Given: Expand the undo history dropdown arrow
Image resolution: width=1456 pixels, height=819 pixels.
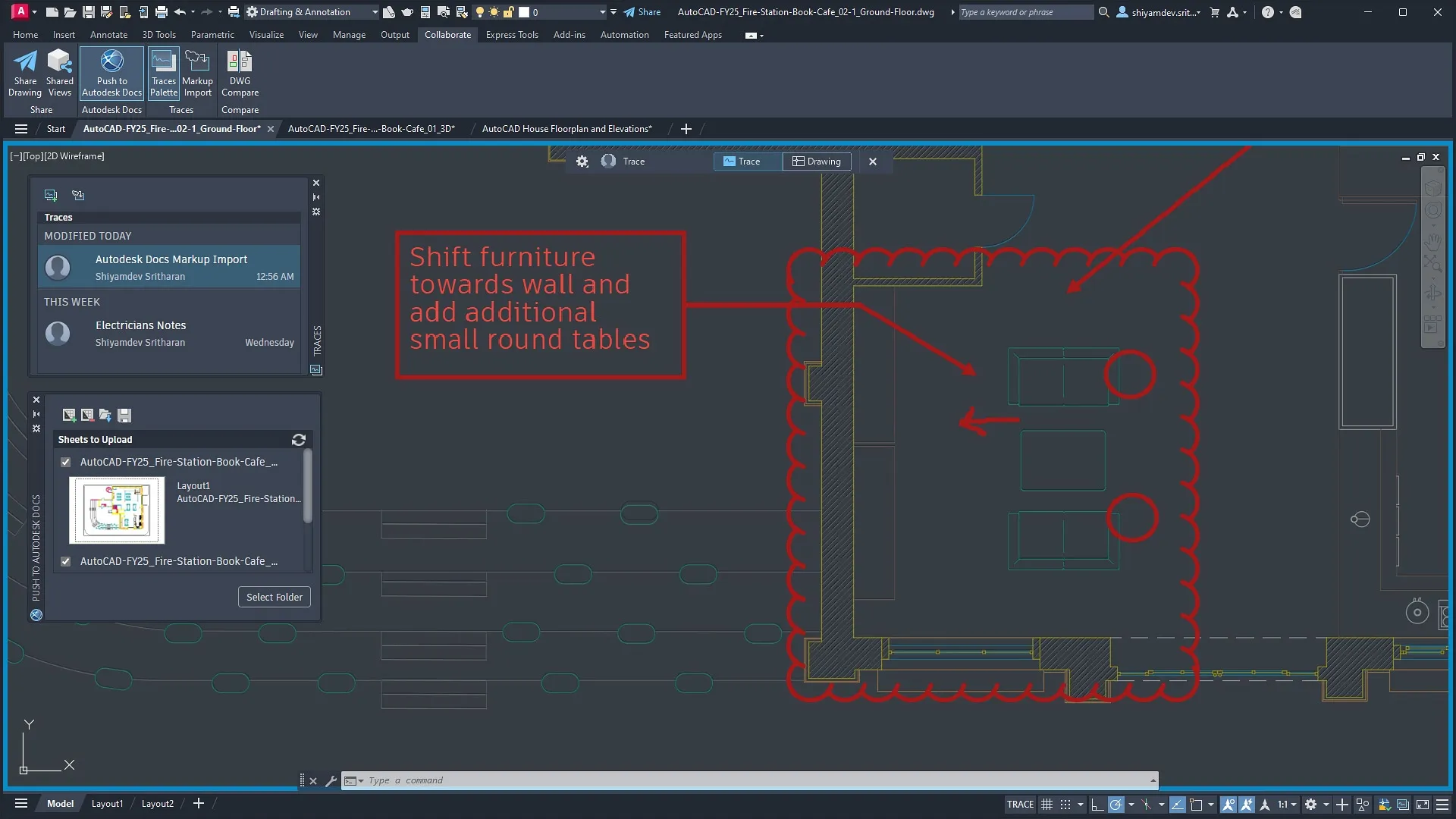Looking at the screenshot, I should (194, 11).
